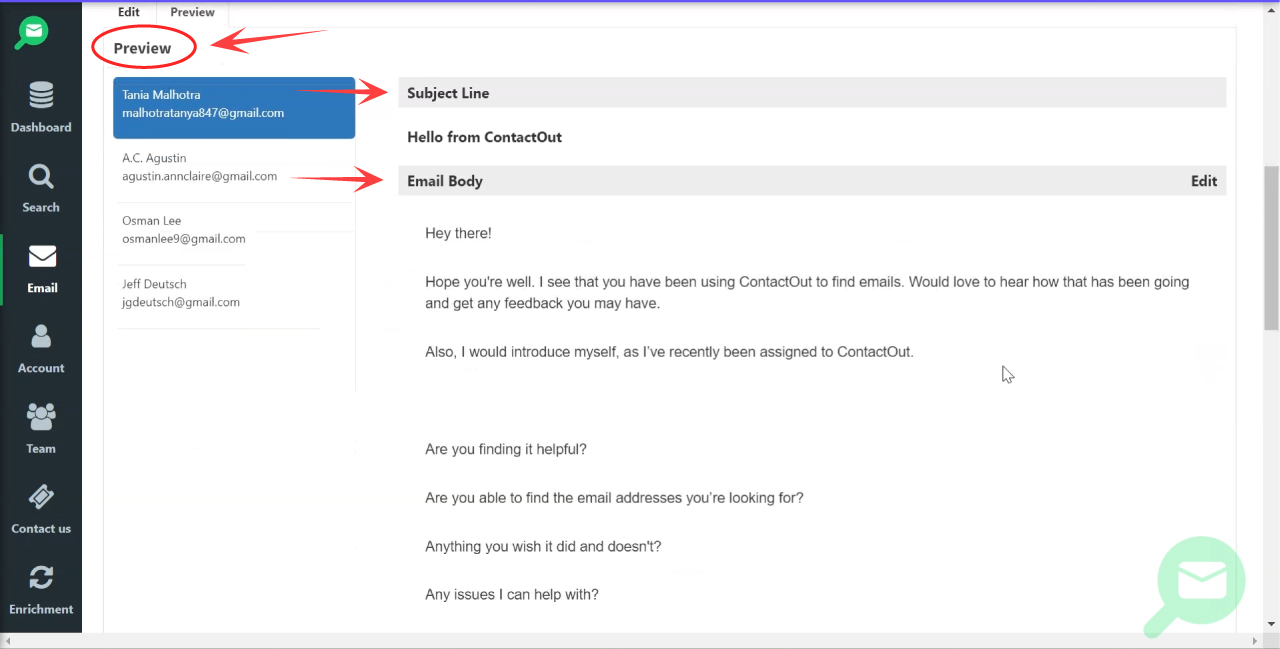Viewport: 1280px width, 649px height.
Task: Click 'Are you finding it helpful?' line
Action: (506, 449)
